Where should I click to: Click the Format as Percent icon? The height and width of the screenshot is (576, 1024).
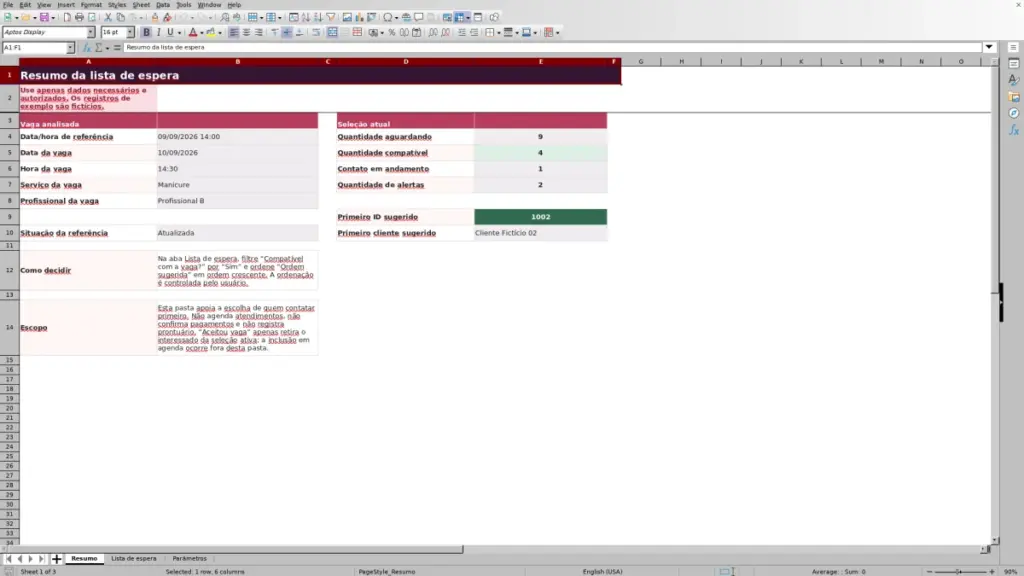[x=392, y=33]
